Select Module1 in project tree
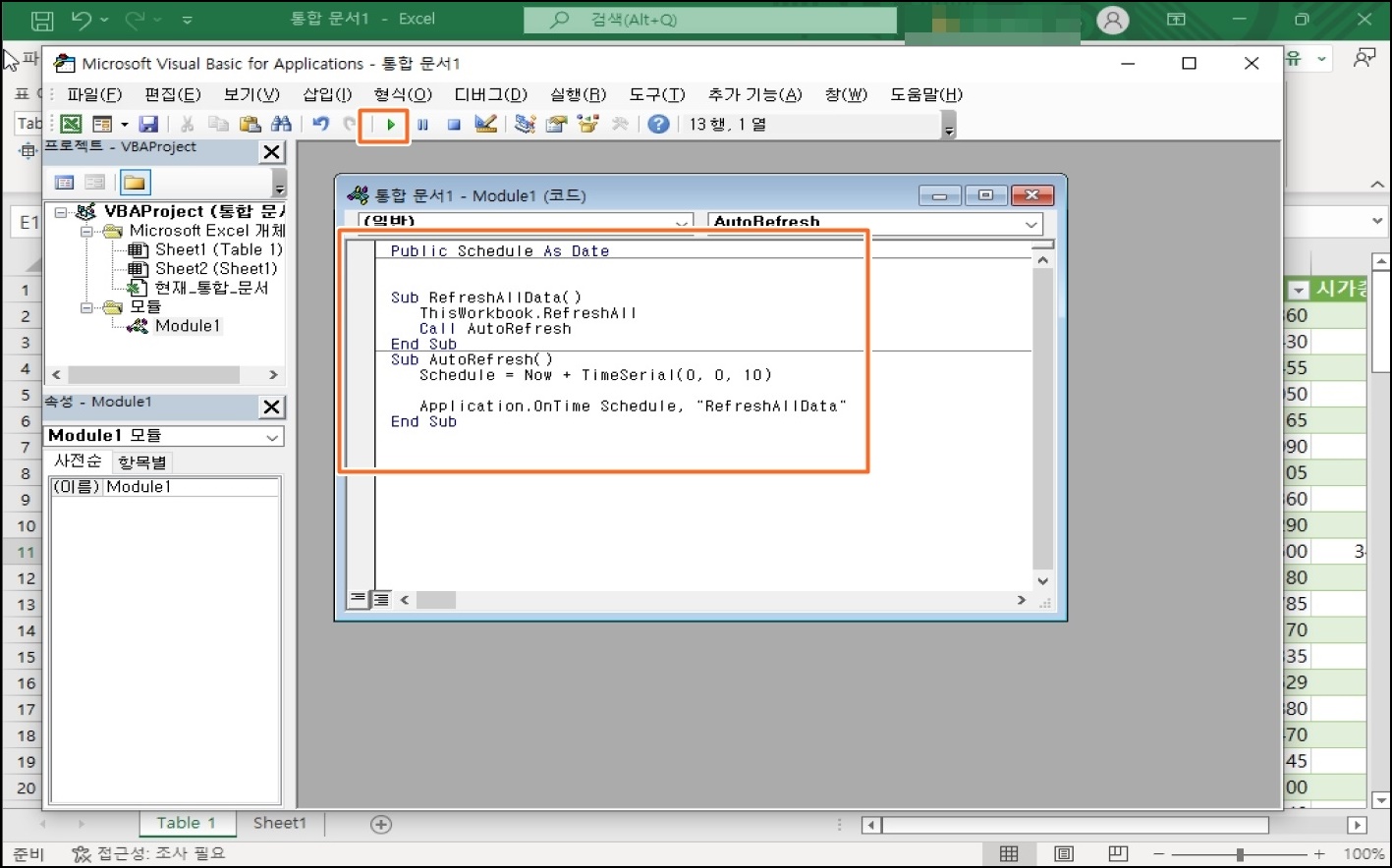Image resolution: width=1392 pixels, height=868 pixels. [x=188, y=326]
